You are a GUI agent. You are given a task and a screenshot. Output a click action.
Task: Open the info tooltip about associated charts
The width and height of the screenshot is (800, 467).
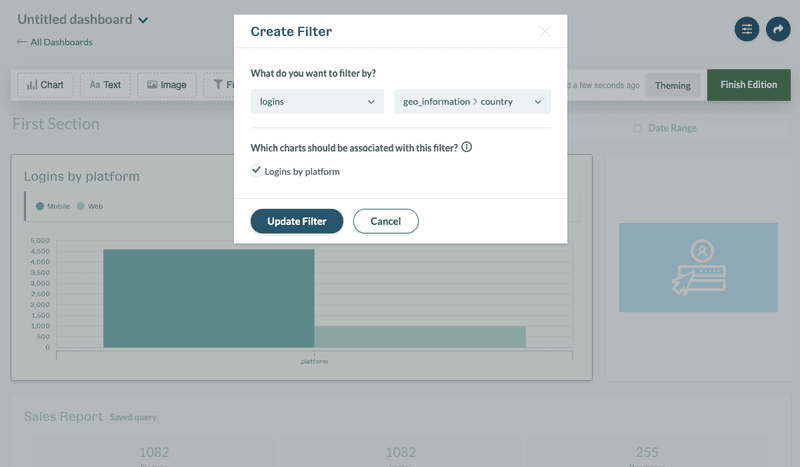[466, 147]
